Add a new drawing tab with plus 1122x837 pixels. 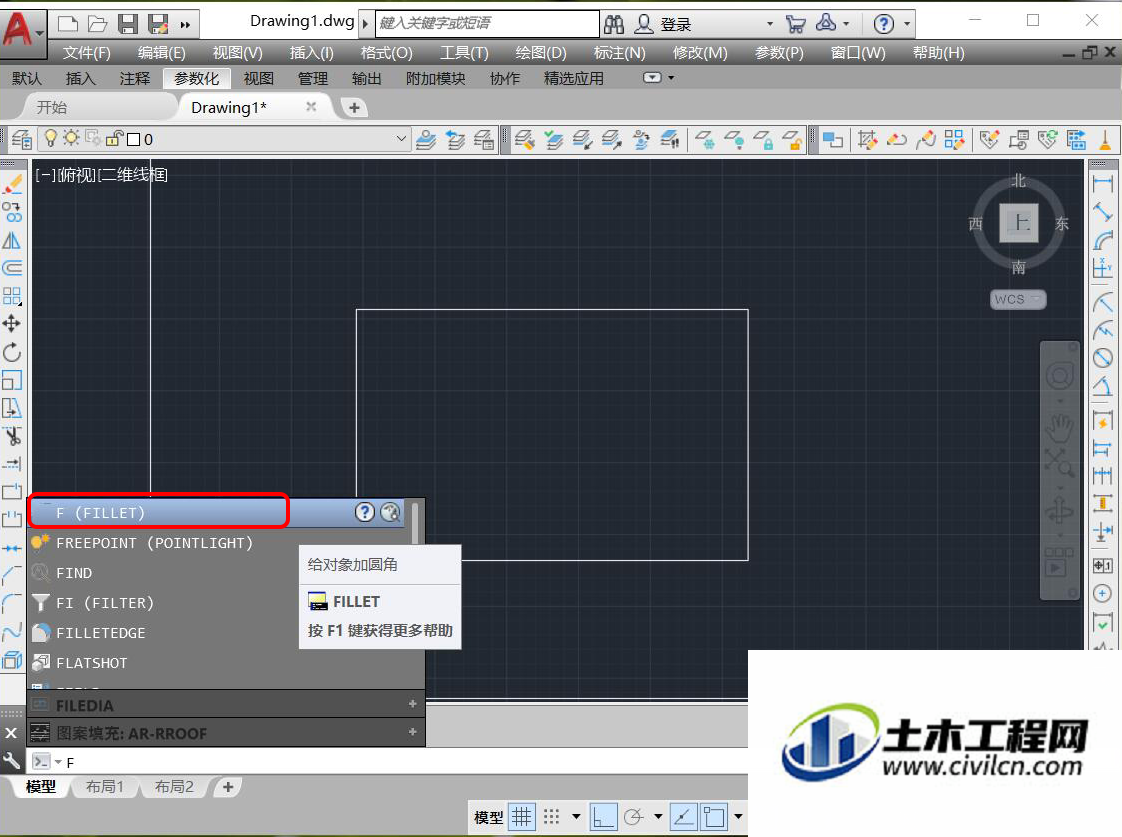[x=353, y=107]
